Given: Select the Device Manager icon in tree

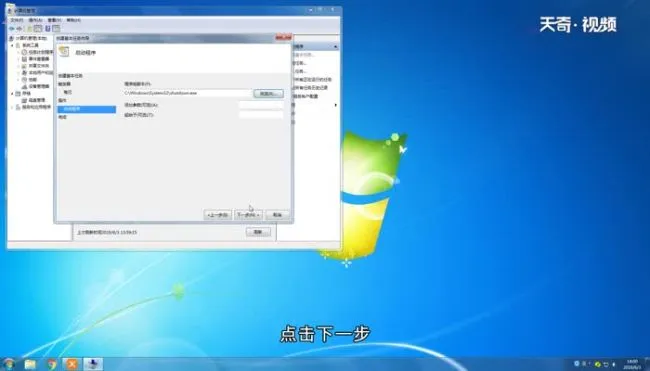Looking at the screenshot, I should coord(24,86).
